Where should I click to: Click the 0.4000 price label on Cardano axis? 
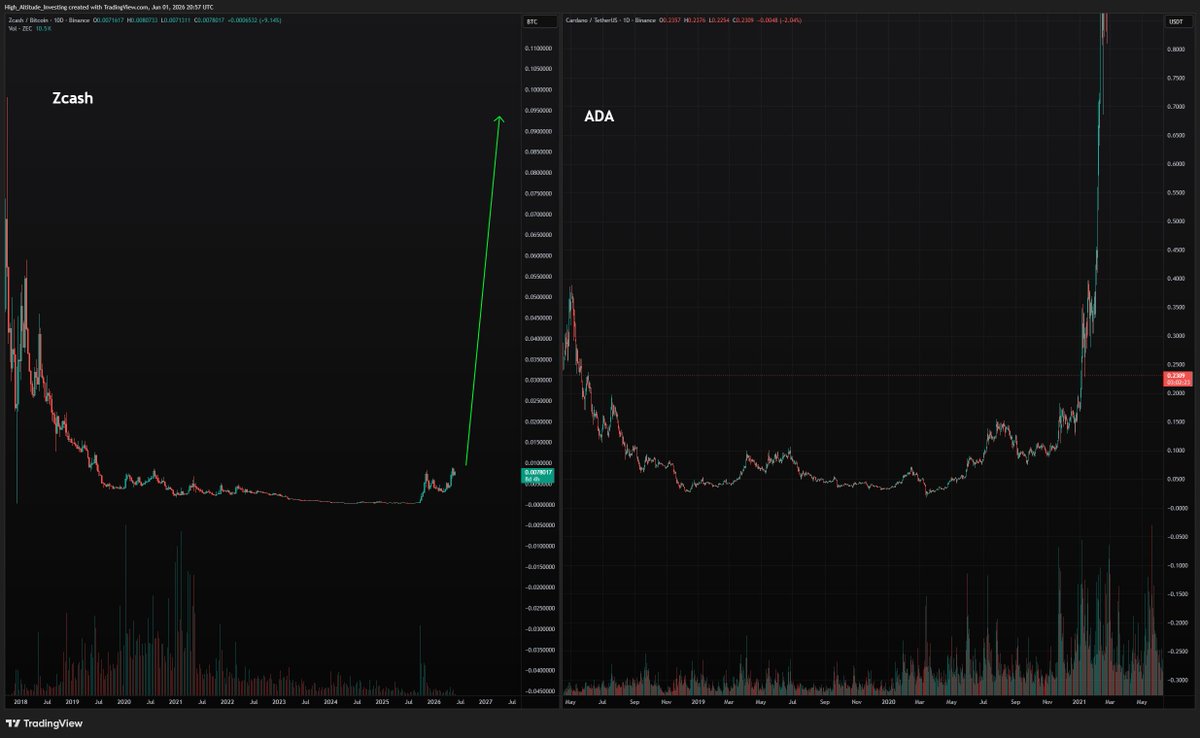pos(1177,278)
